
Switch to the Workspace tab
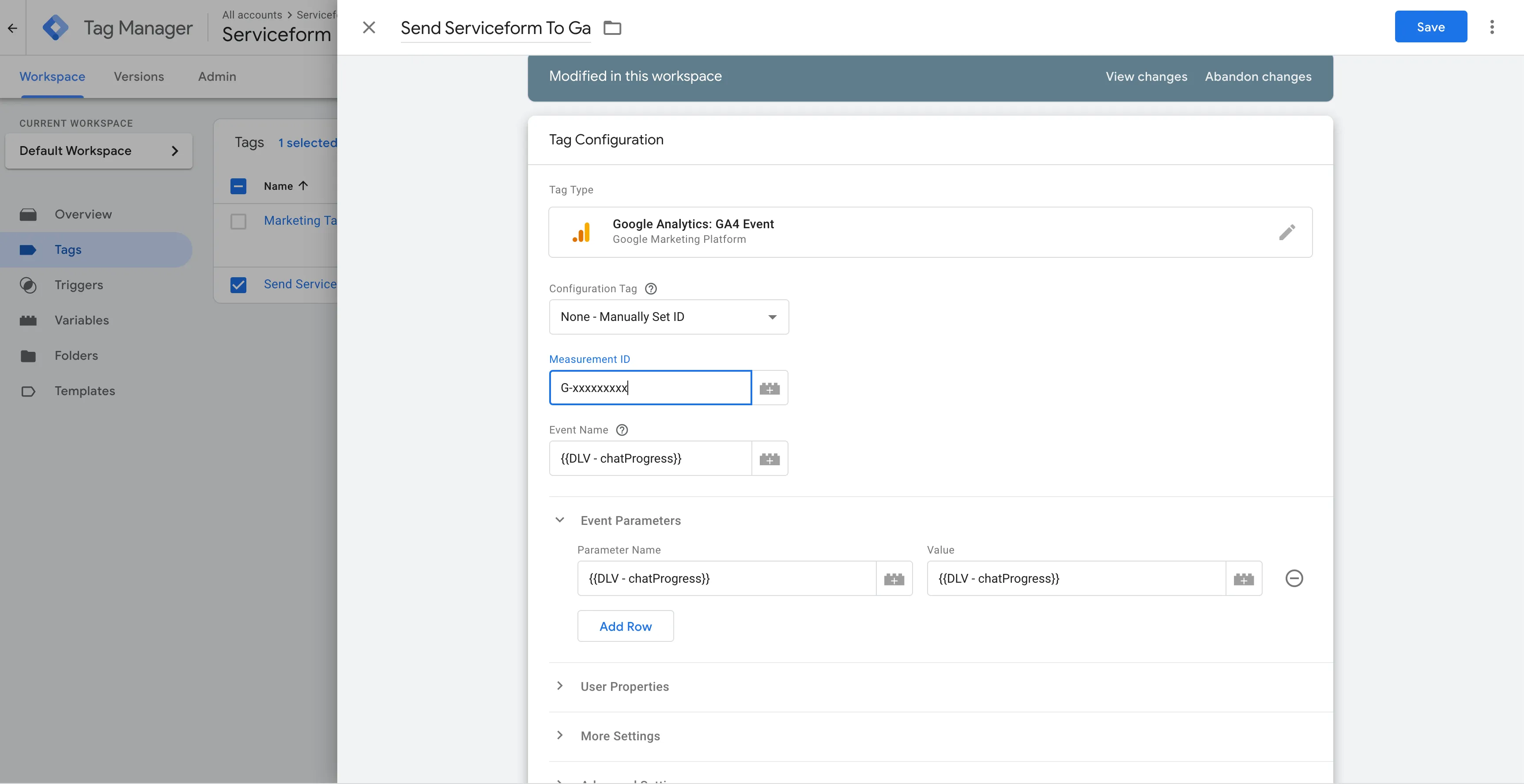[52, 76]
